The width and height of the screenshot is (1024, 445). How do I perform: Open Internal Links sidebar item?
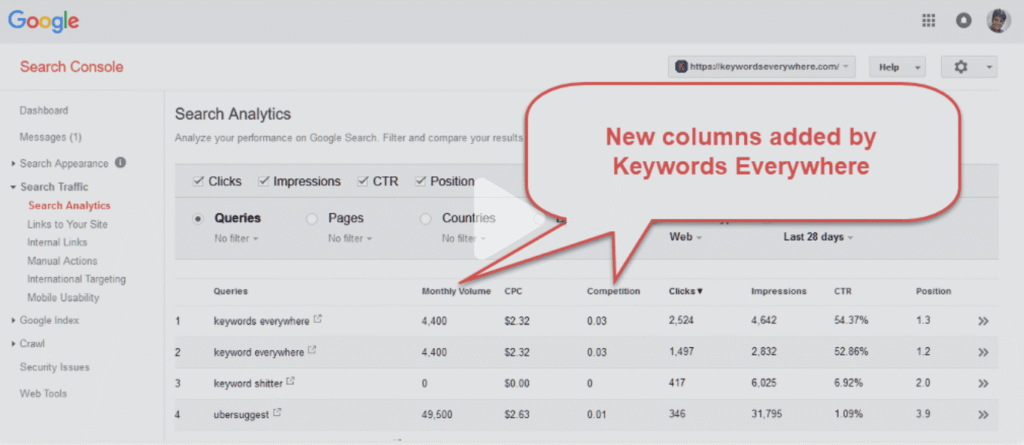(x=57, y=242)
